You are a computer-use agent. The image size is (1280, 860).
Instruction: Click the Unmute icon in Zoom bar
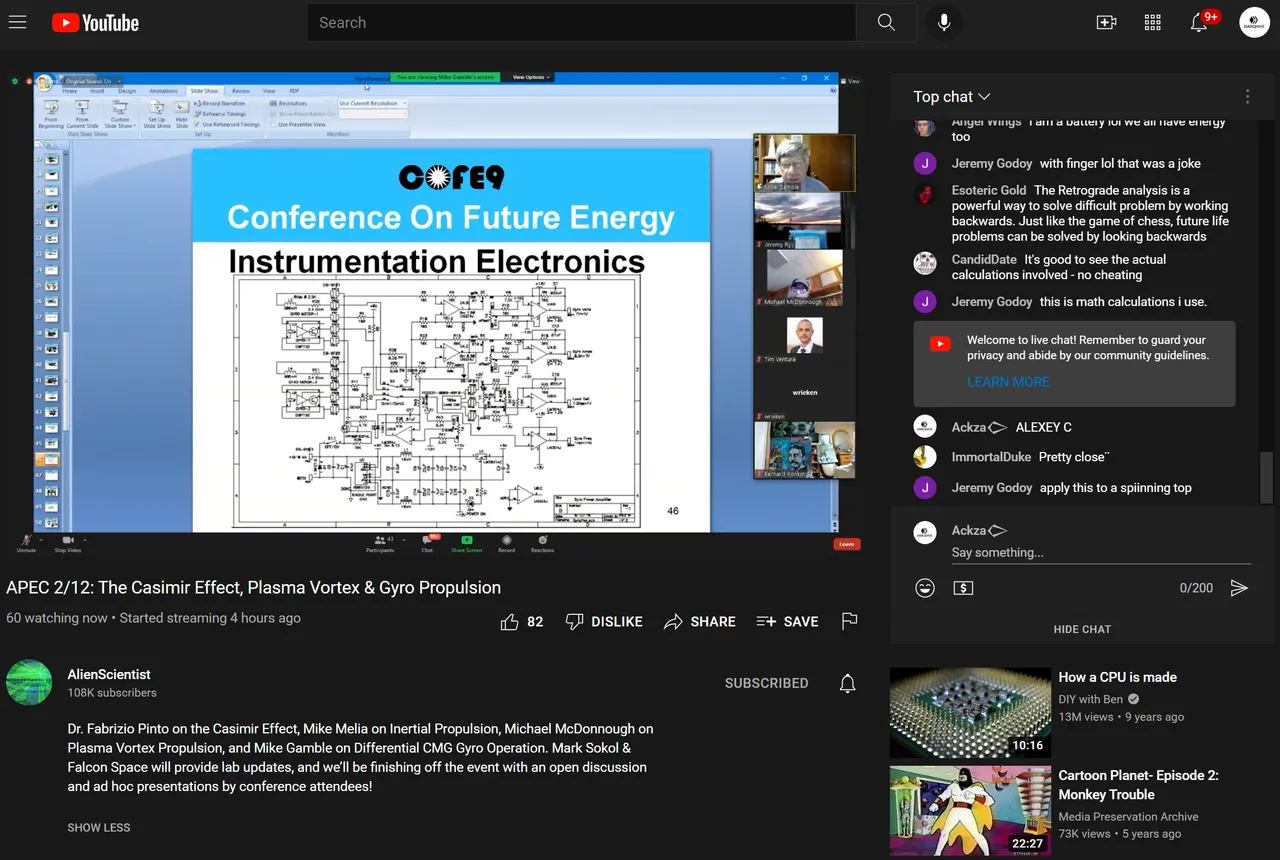tap(26, 543)
